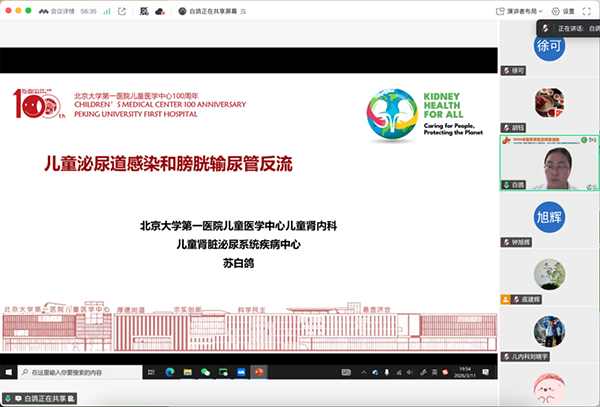The image size is (600, 407).
Task: Click the pop-out share arrow icon
Action: point(122,11)
